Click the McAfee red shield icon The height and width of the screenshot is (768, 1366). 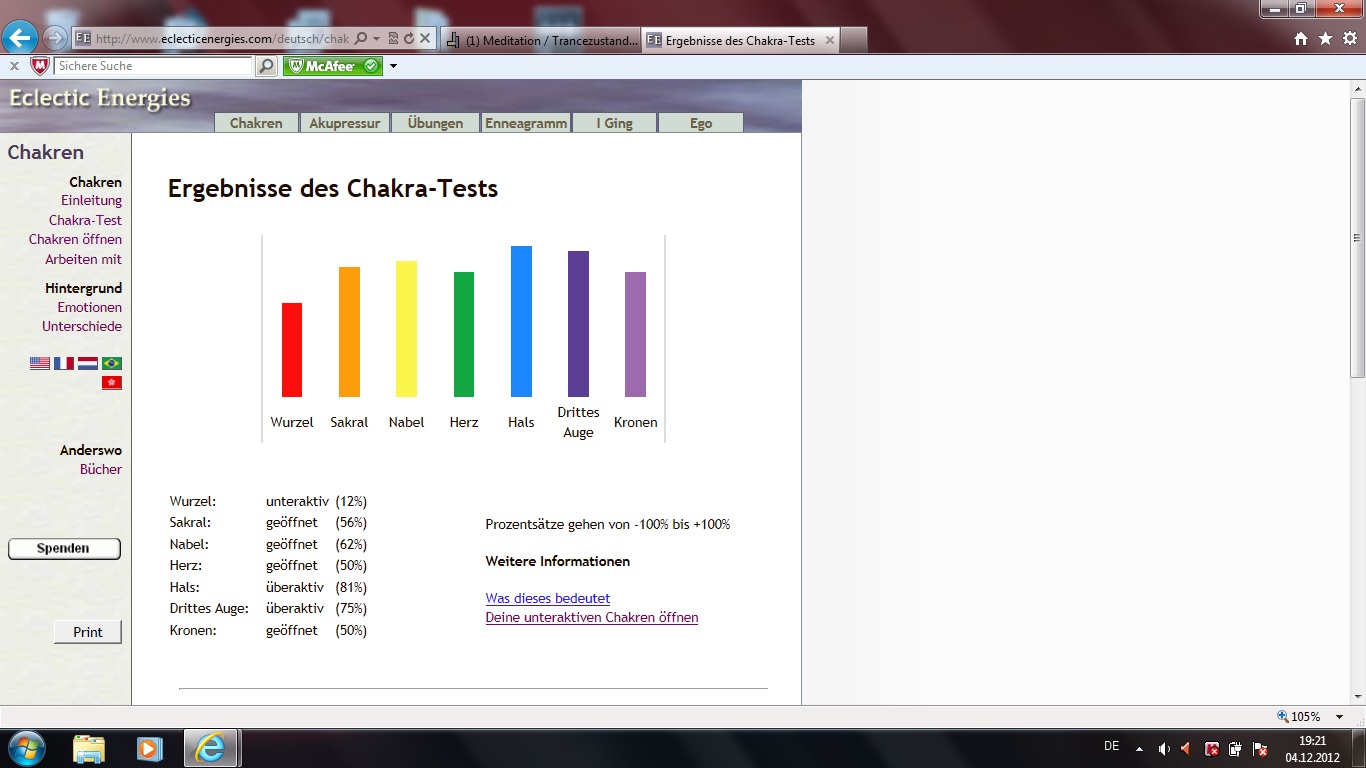pyautogui.click(x=40, y=66)
